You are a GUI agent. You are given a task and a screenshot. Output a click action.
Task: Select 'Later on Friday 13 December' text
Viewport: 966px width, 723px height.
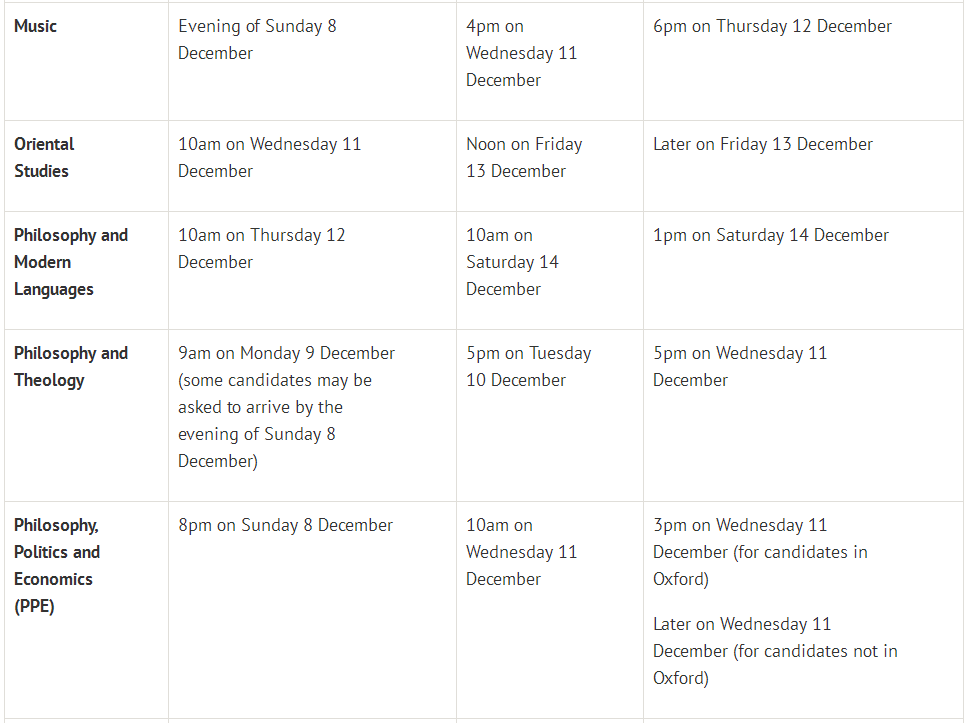[x=762, y=144]
